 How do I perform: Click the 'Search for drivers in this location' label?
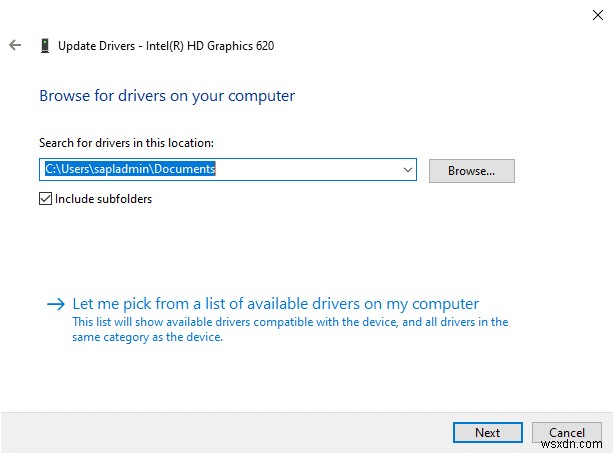pyautogui.click(x=126, y=143)
